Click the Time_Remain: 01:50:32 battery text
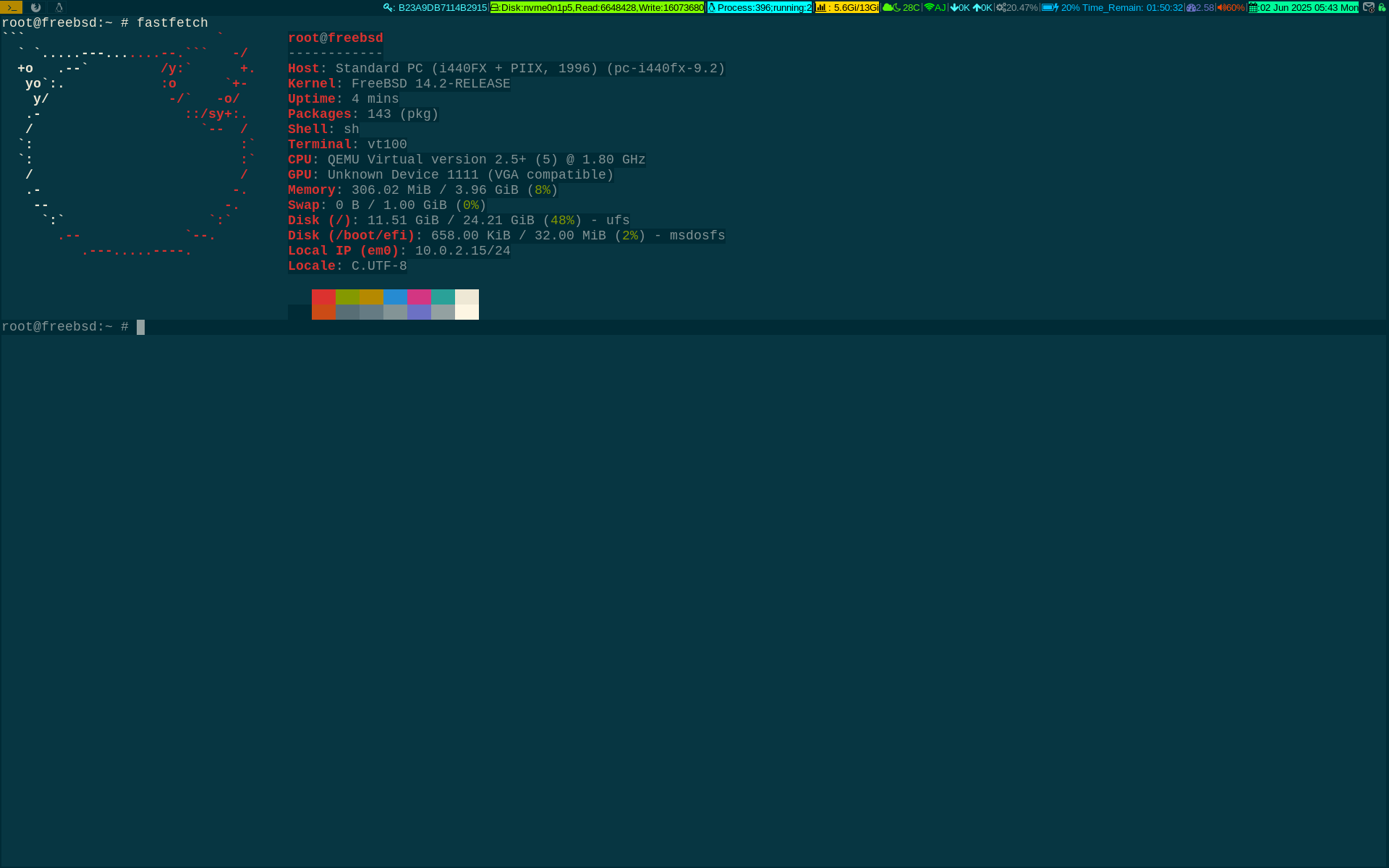 1132,7
